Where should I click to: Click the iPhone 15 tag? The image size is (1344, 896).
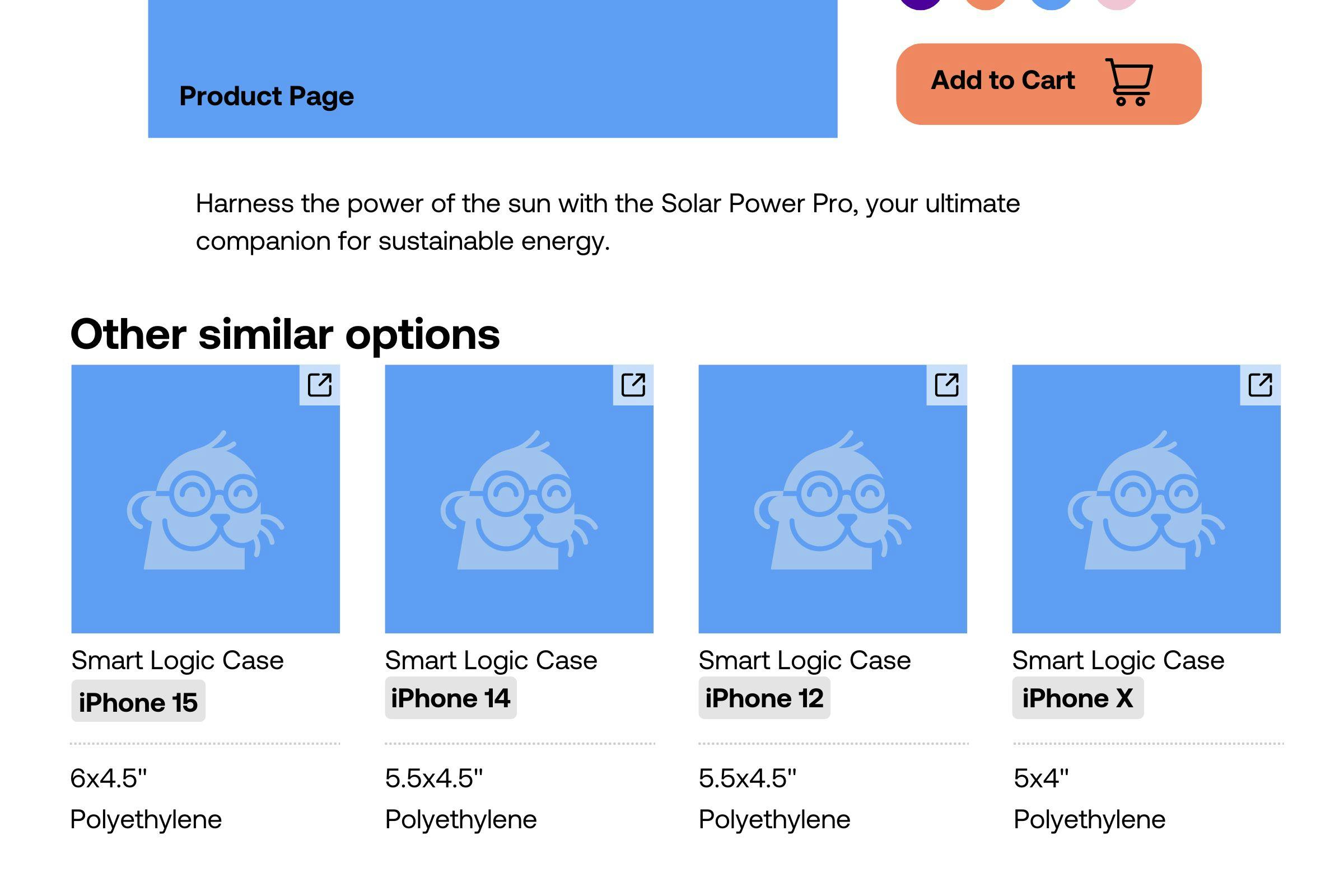point(138,701)
